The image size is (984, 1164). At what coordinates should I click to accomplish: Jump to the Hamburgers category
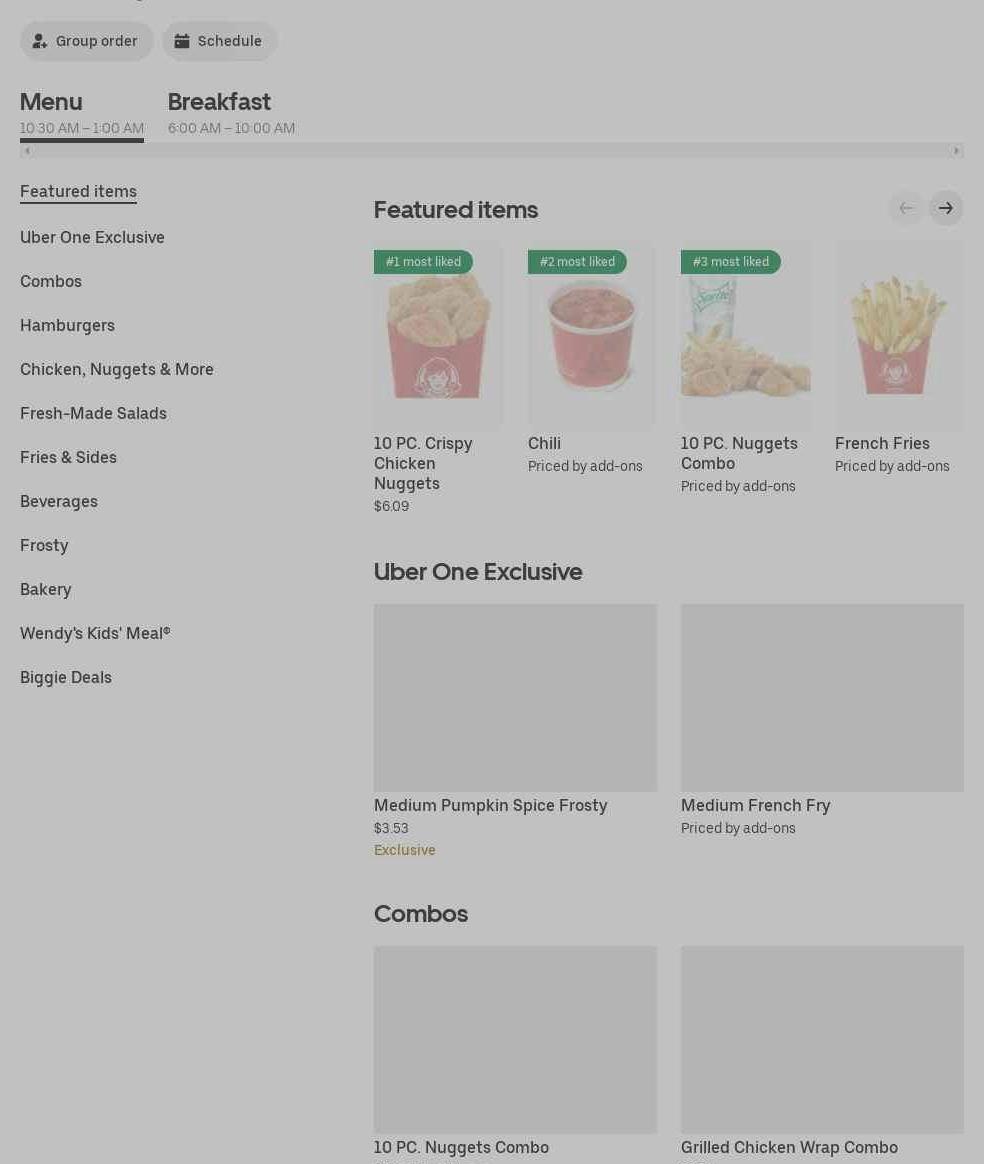[68, 326]
